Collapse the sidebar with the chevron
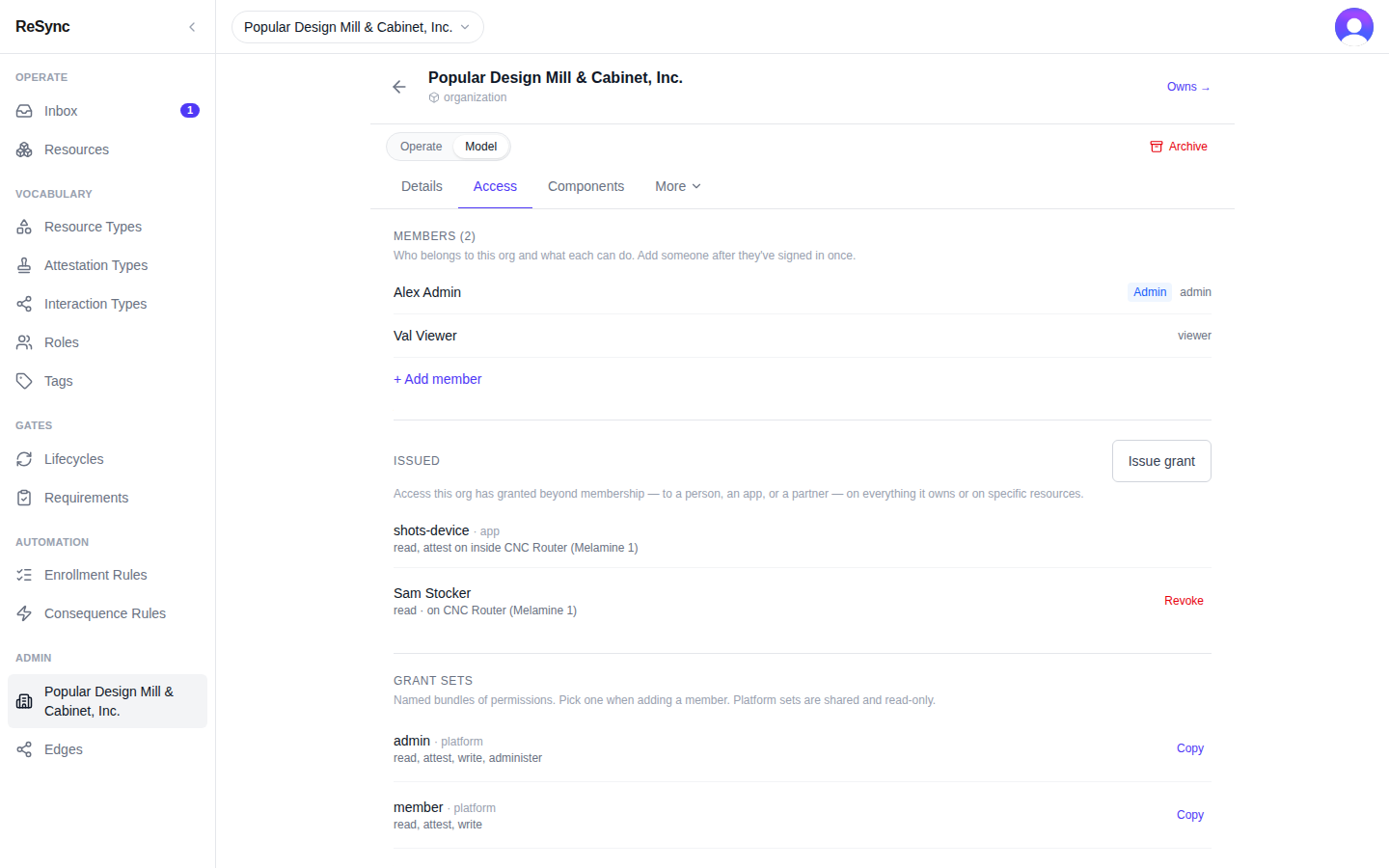The image size is (1389, 868). pos(192,27)
